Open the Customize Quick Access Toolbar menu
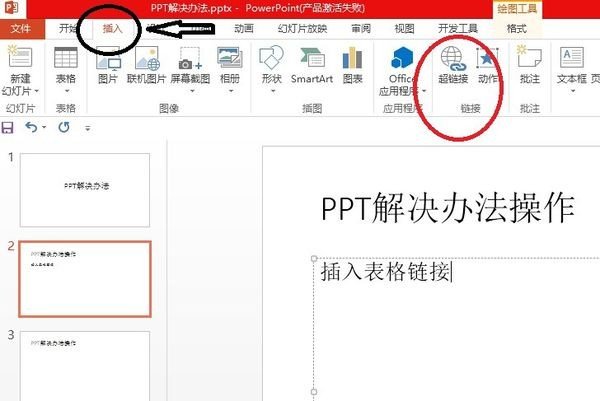The width and height of the screenshot is (600, 401). pyautogui.click(x=88, y=128)
